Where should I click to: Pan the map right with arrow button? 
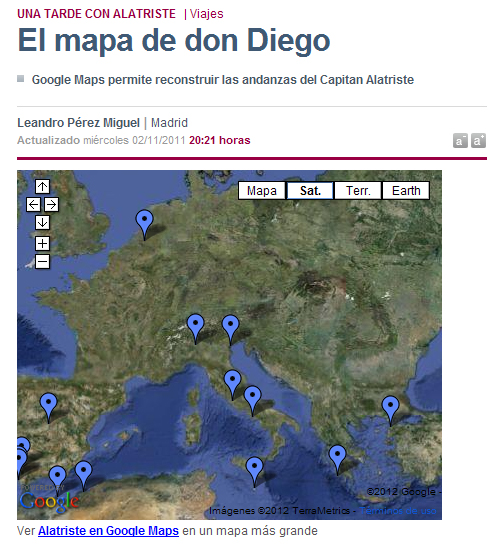point(51,204)
